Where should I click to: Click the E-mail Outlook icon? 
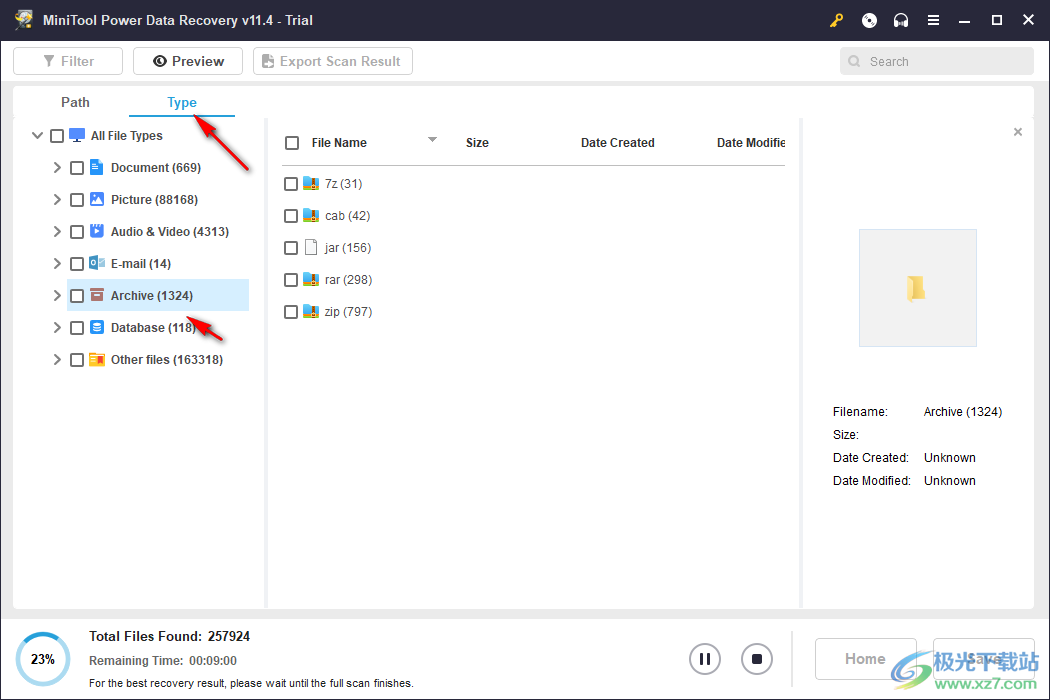tap(96, 263)
